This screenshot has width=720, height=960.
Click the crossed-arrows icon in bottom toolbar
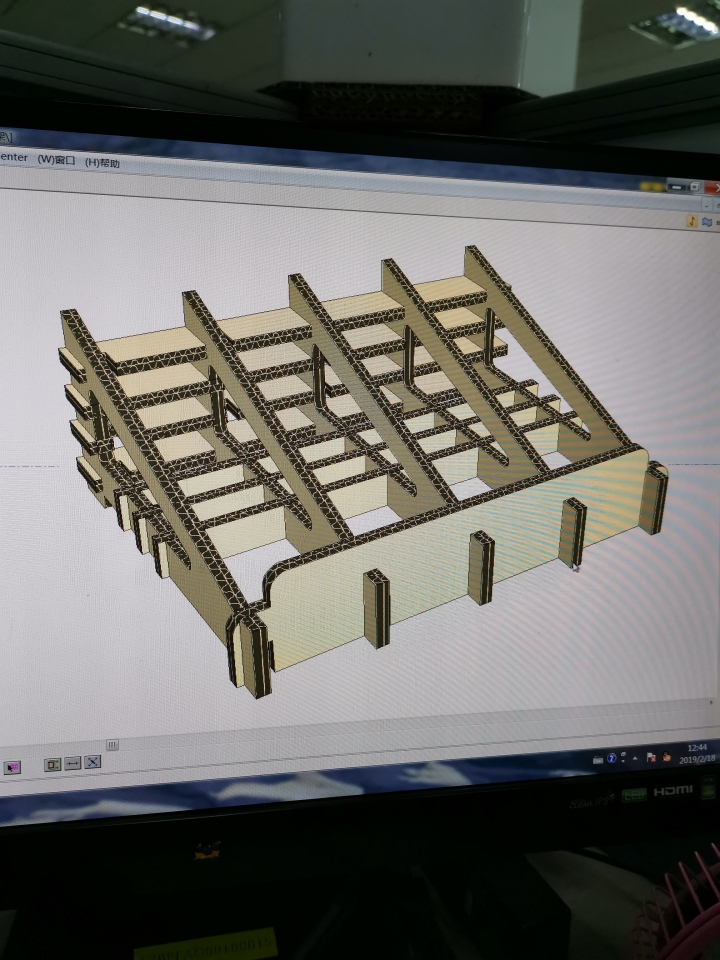coord(92,762)
